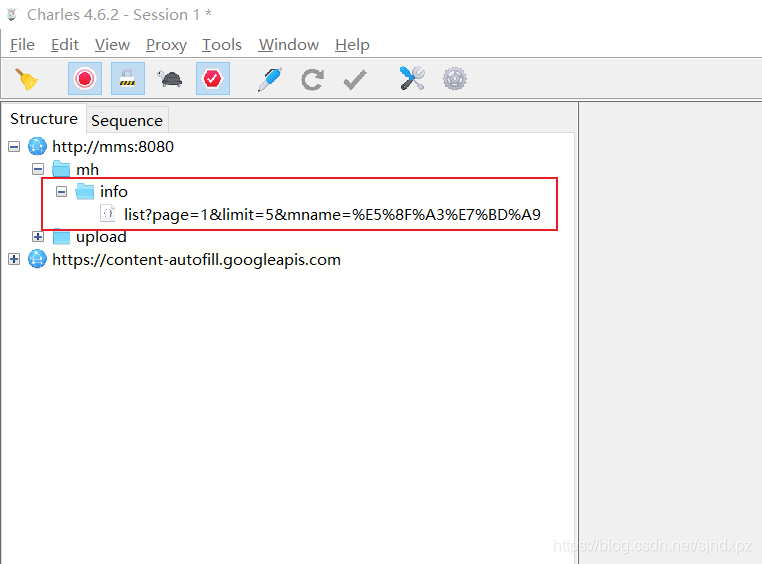
Task: Toggle the red Record button
Action: click(x=85, y=78)
